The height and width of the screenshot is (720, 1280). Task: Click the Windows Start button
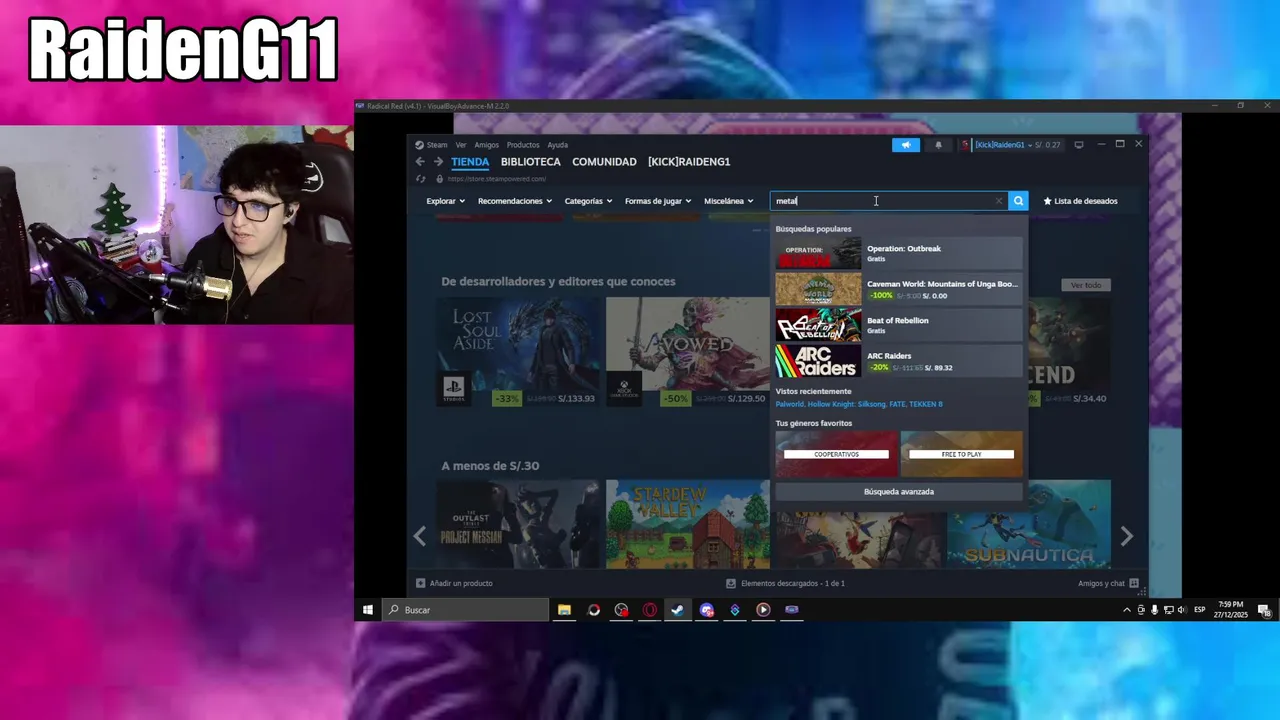pyautogui.click(x=368, y=610)
